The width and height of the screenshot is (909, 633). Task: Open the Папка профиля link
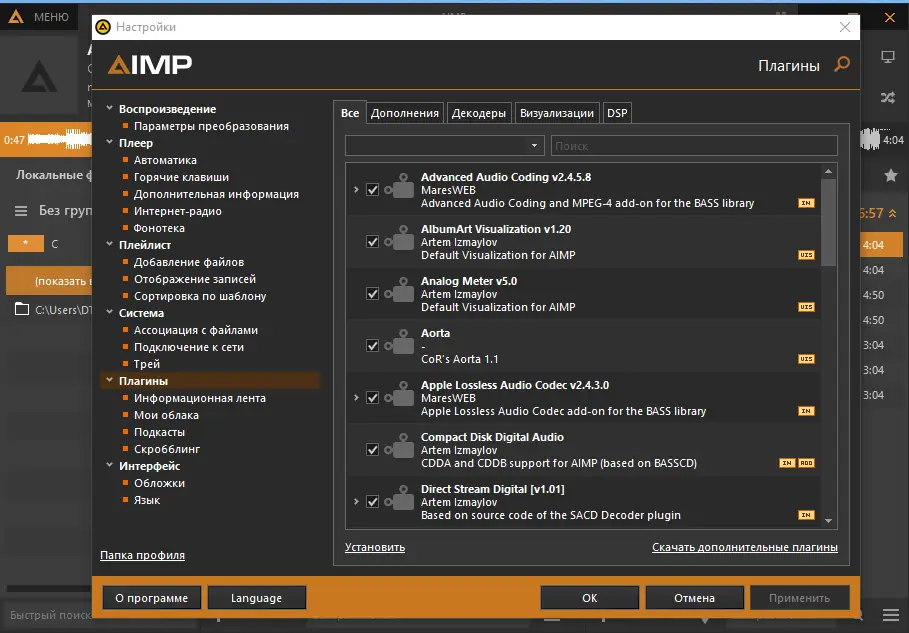143,555
